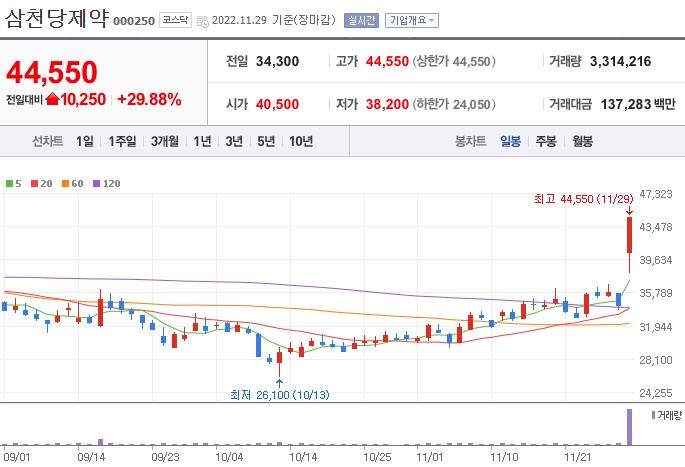Click the 하한가 24,050 text
Viewport: 685px width, 467px height.
(454, 104)
